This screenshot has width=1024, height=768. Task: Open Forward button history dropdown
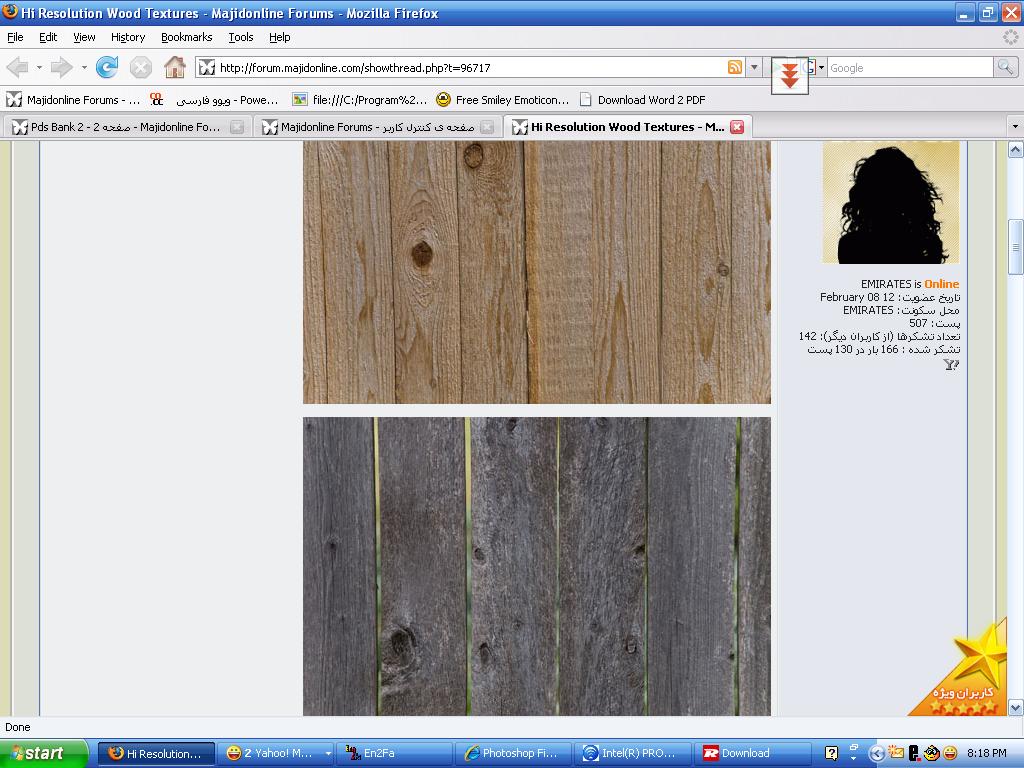pyautogui.click(x=84, y=67)
